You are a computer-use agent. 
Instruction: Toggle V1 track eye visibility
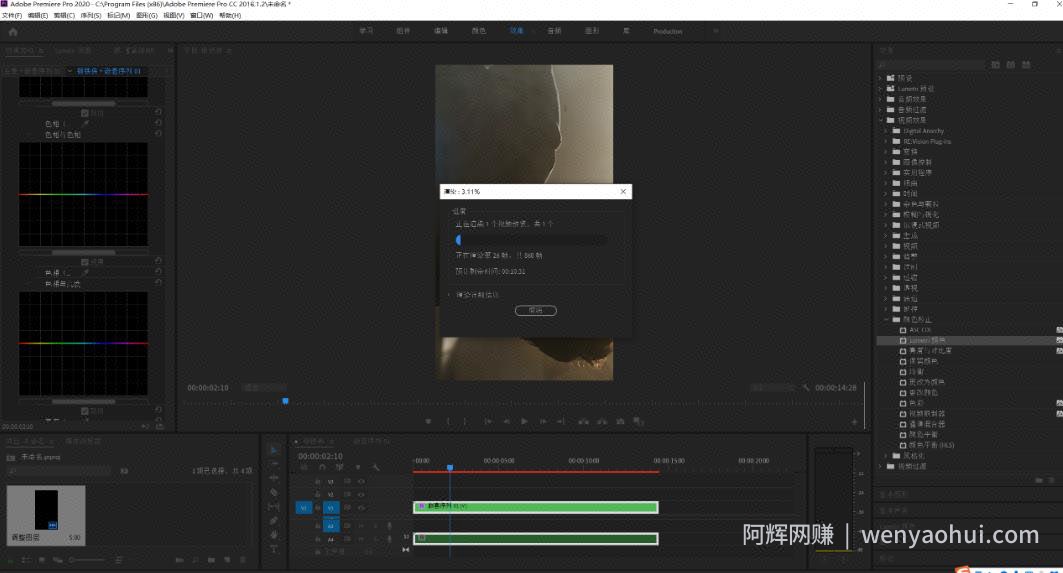pyautogui.click(x=361, y=507)
